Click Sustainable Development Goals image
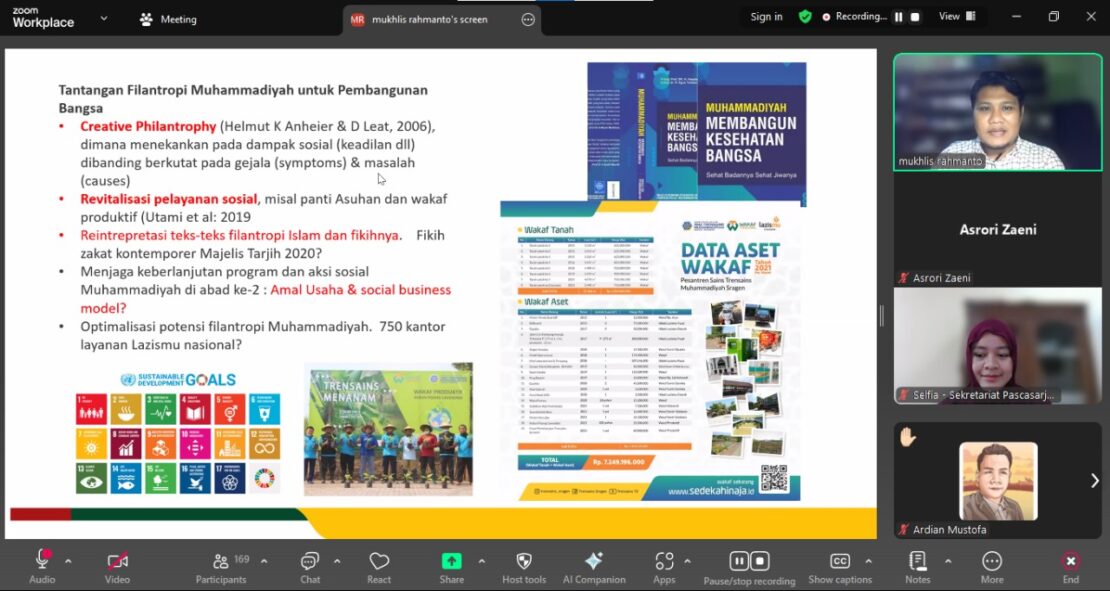1110x591 pixels. [x=178, y=433]
